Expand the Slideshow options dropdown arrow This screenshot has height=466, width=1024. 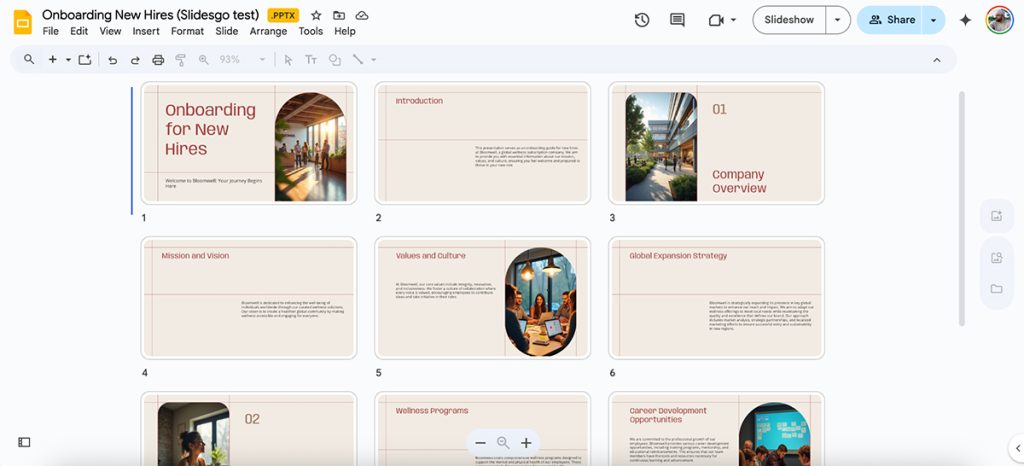(x=837, y=20)
